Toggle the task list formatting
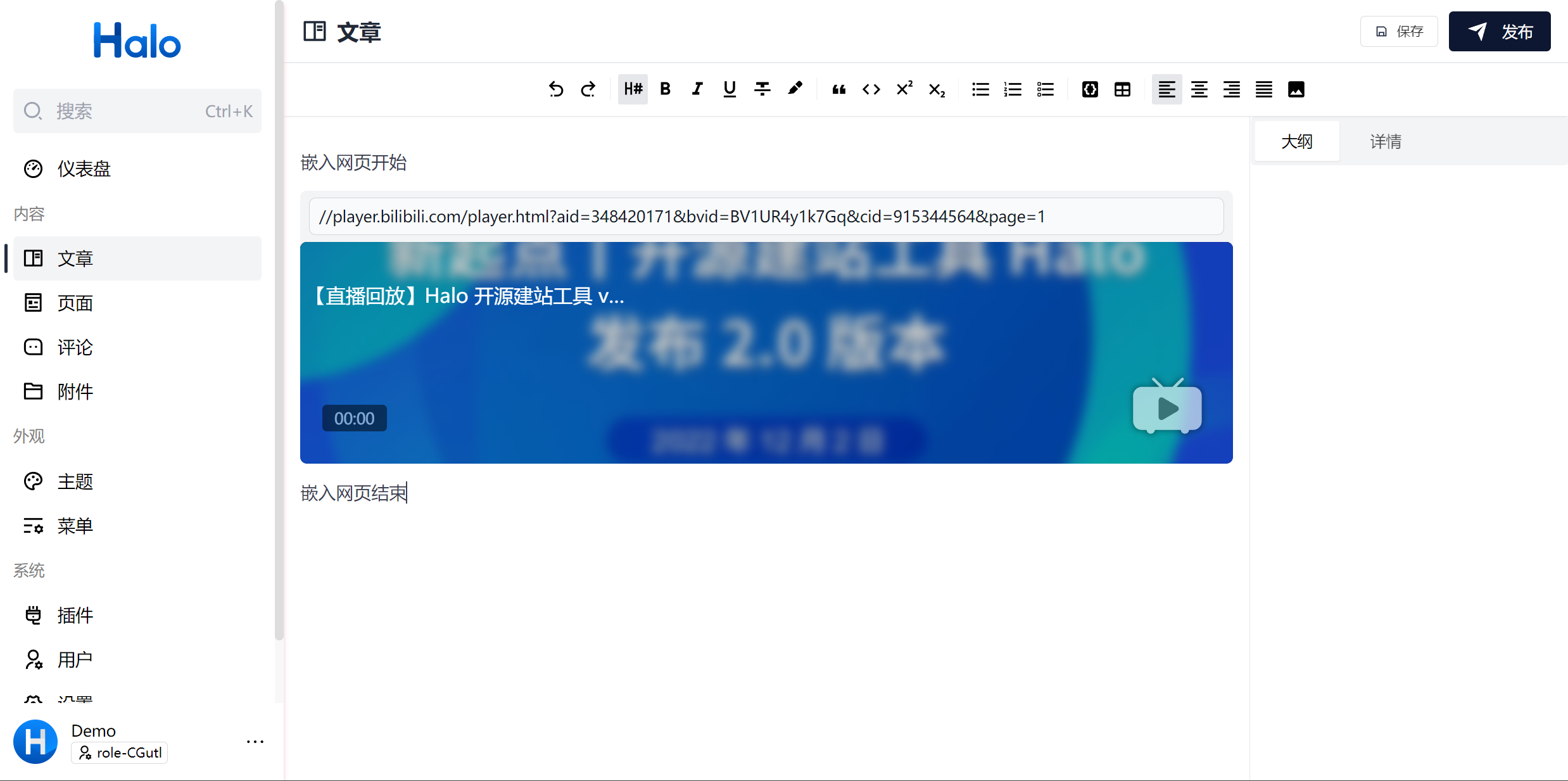This screenshot has width=1568, height=781. point(1044,89)
